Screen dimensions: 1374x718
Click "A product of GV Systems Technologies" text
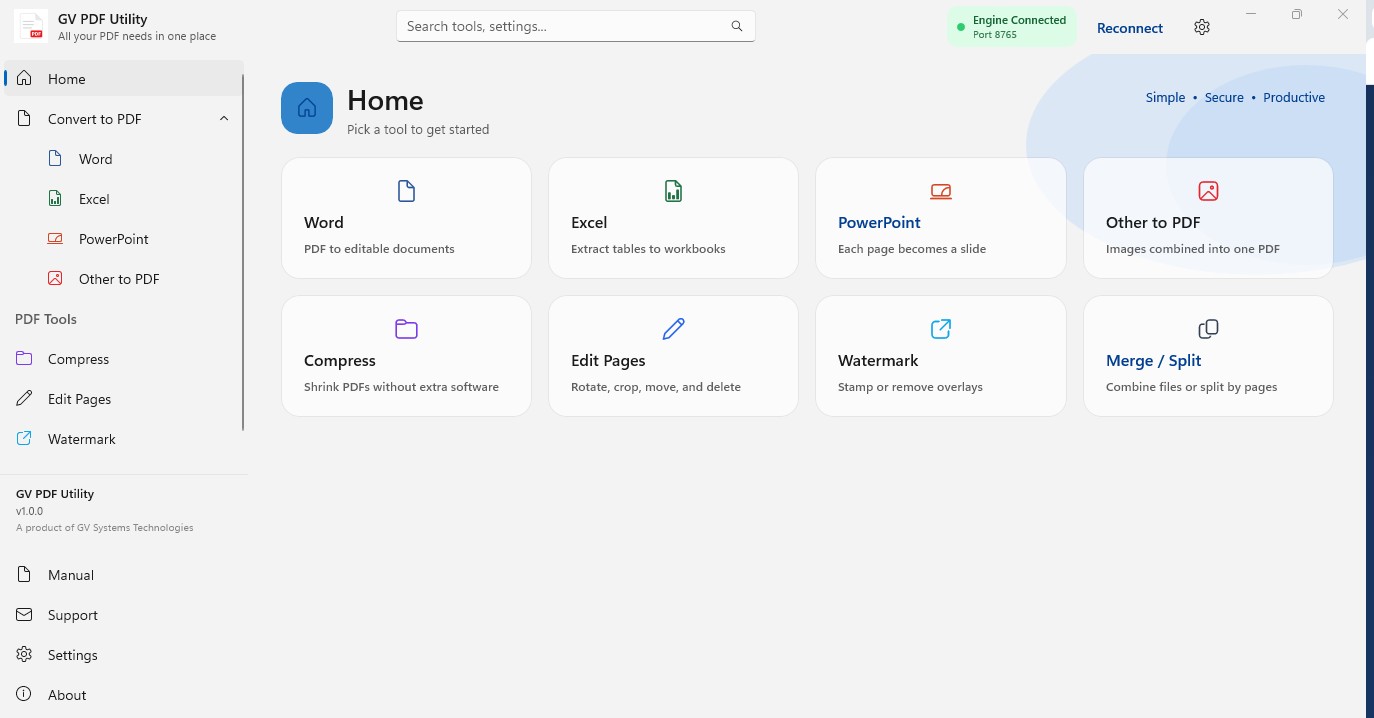[105, 527]
